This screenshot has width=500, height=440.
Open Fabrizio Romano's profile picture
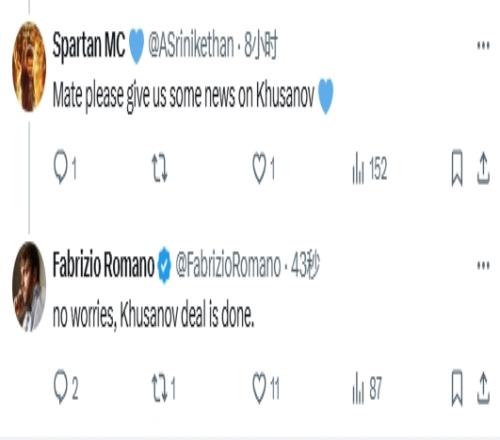pyautogui.click(x=29, y=287)
